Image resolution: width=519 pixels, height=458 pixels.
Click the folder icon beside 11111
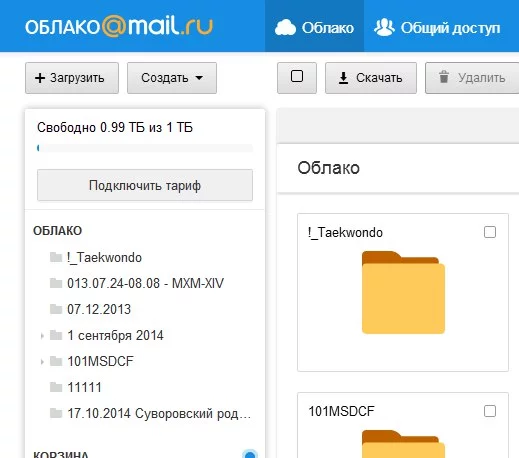coord(56,387)
